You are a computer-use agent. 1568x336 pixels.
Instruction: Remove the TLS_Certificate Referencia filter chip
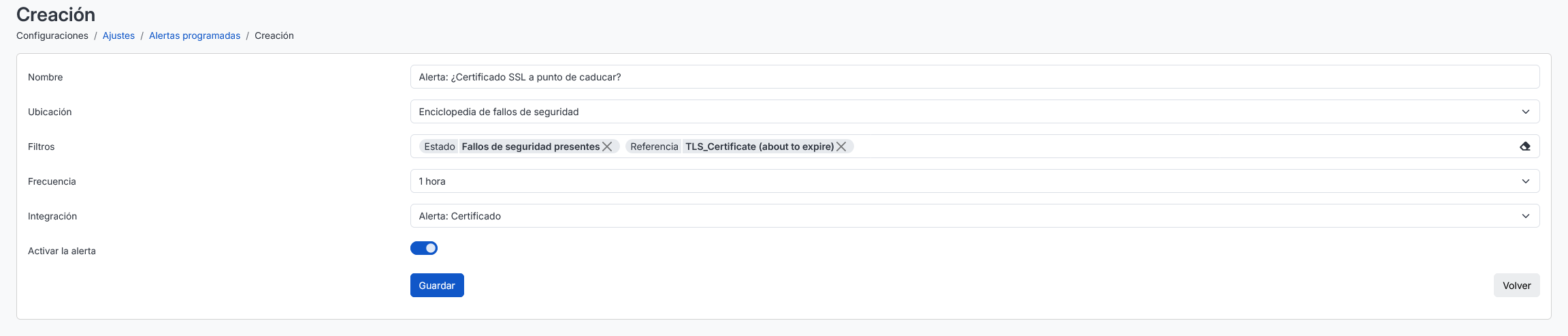click(841, 147)
